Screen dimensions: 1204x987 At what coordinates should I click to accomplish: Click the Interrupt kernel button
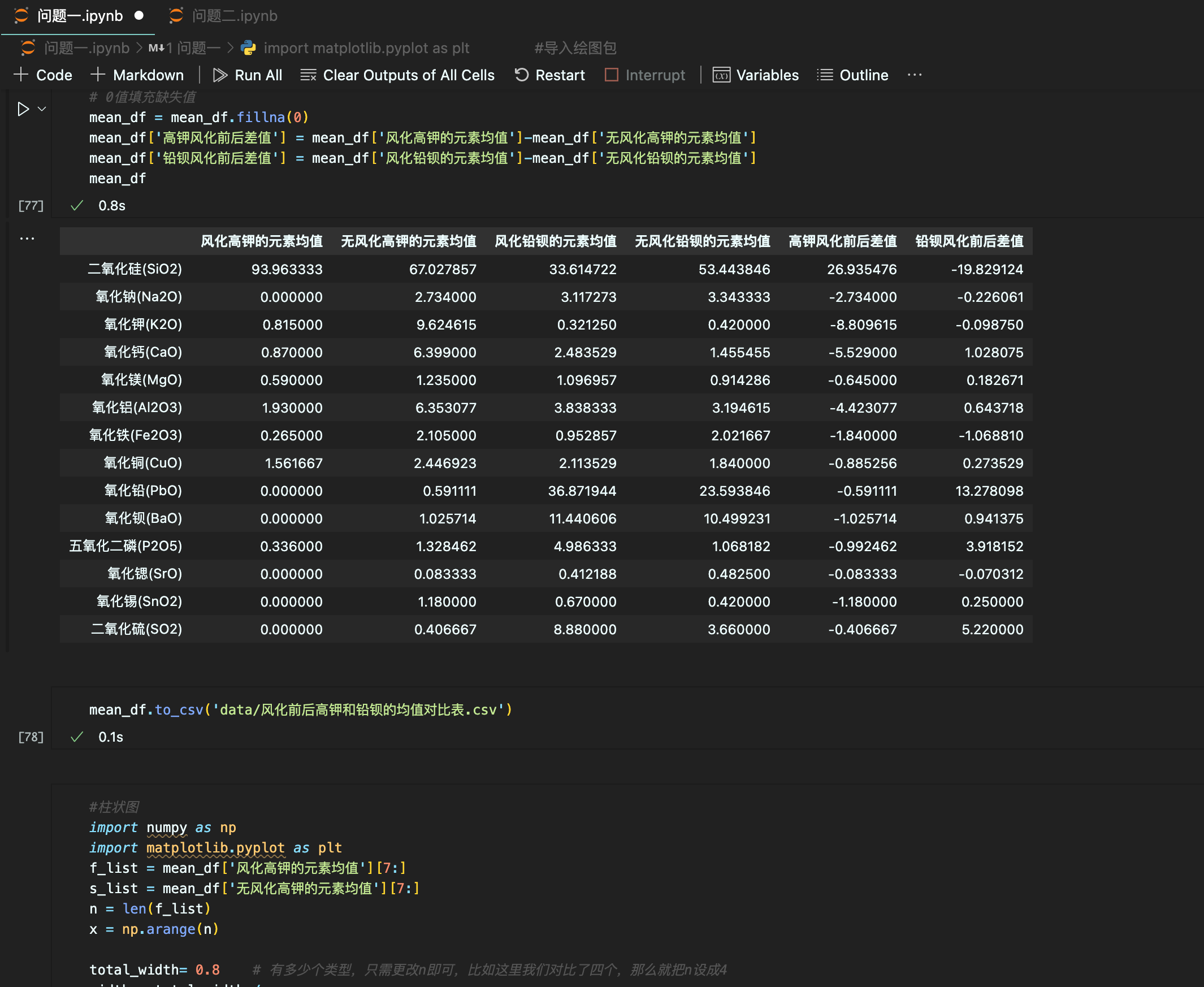[645, 75]
